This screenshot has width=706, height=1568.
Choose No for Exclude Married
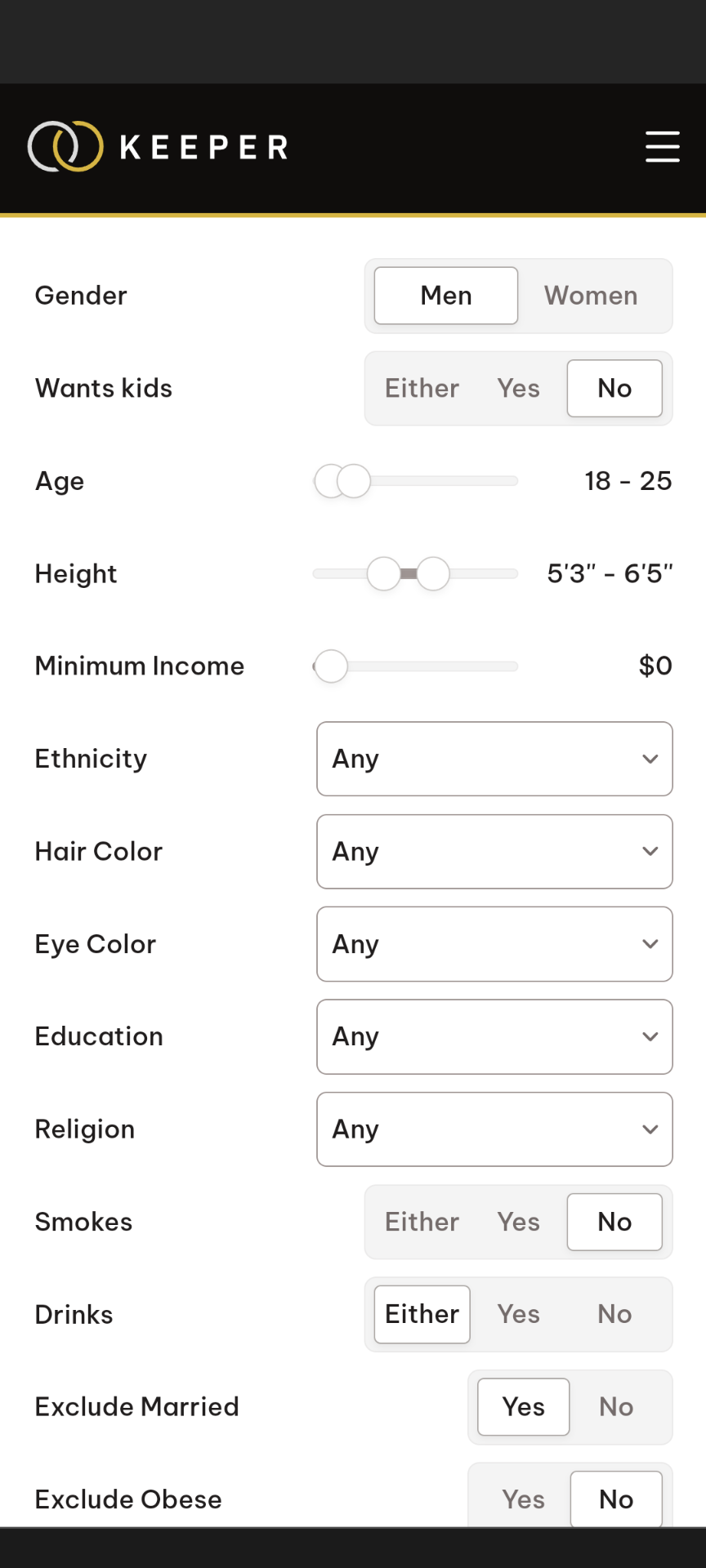pos(616,1407)
